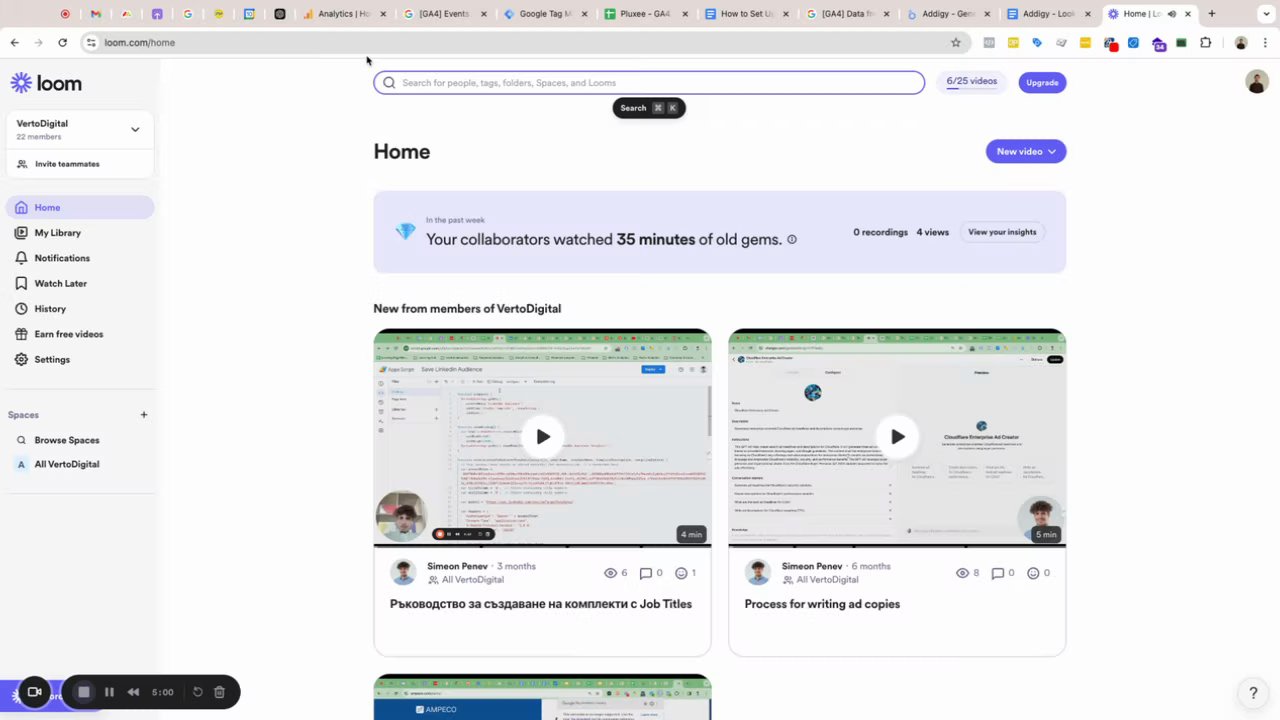The height and width of the screenshot is (720, 1280).
Task: Click comments icon on ad copies video
Action: (998, 573)
